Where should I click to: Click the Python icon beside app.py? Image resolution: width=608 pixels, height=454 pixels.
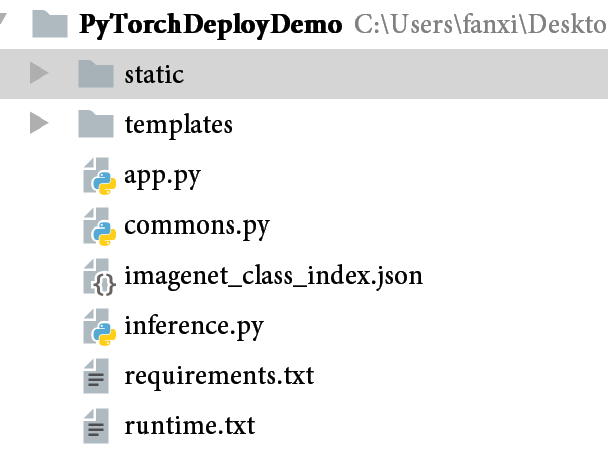click(x=99, y=176)
